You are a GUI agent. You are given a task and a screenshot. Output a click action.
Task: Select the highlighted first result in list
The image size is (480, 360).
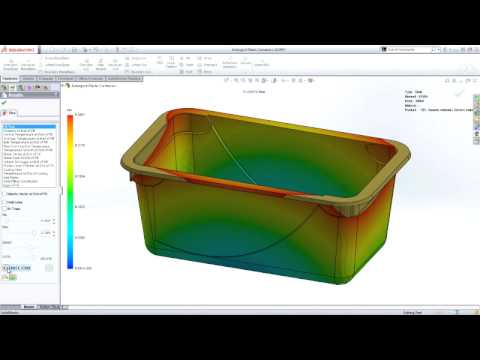click(29, 127)
